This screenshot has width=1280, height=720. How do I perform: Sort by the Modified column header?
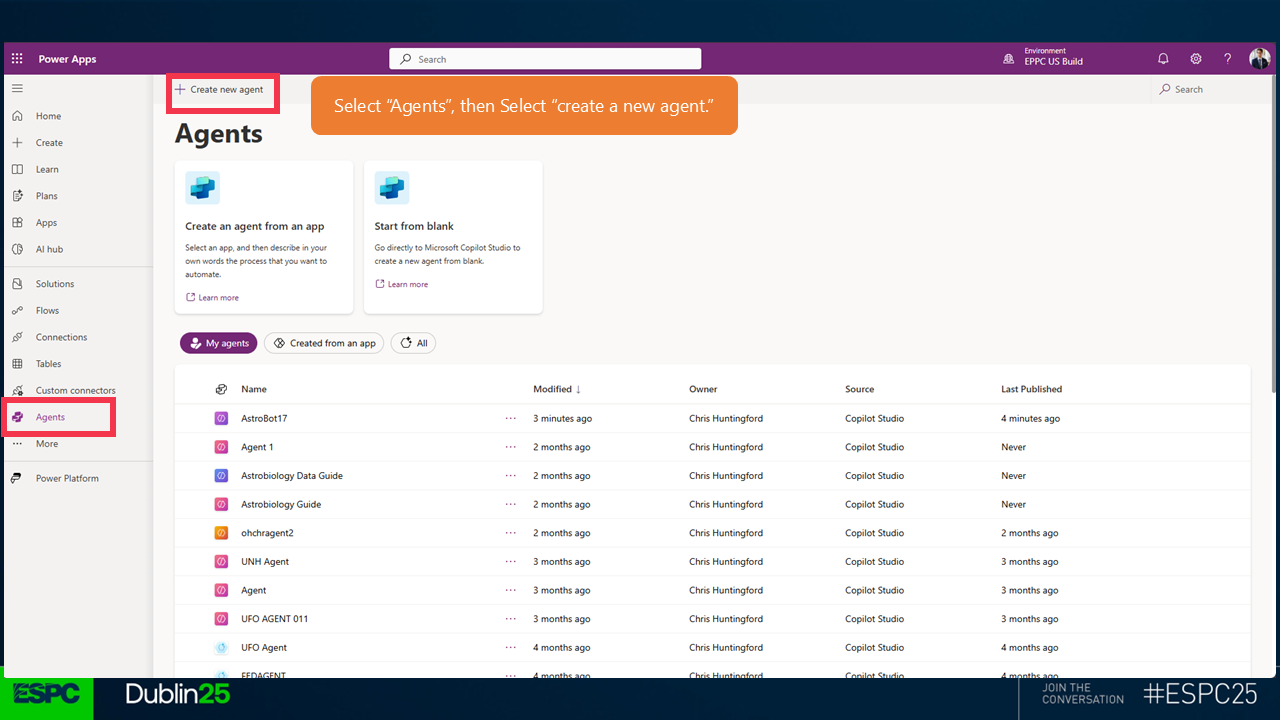pyautogui.click(x=556, y=389)
